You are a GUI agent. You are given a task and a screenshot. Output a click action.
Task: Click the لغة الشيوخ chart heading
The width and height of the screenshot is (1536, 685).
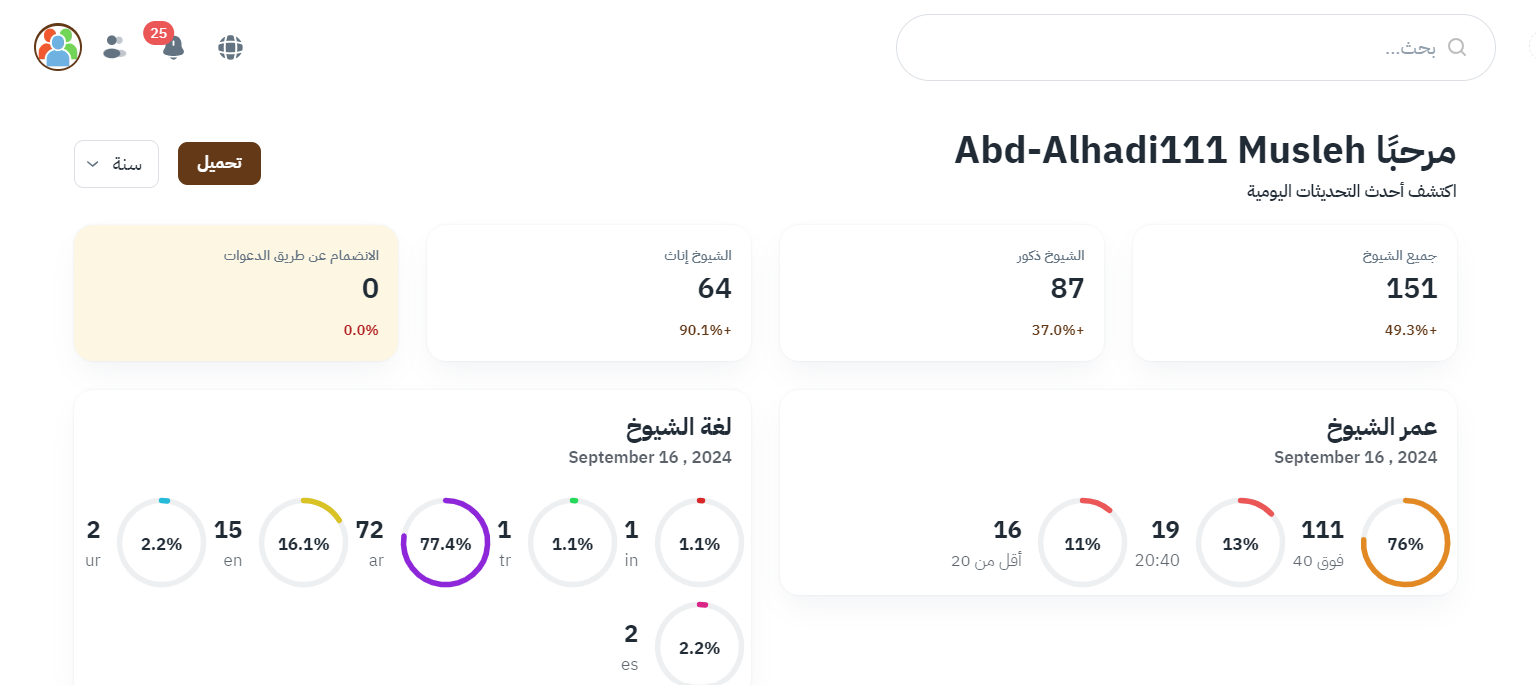tap(679, 427)
